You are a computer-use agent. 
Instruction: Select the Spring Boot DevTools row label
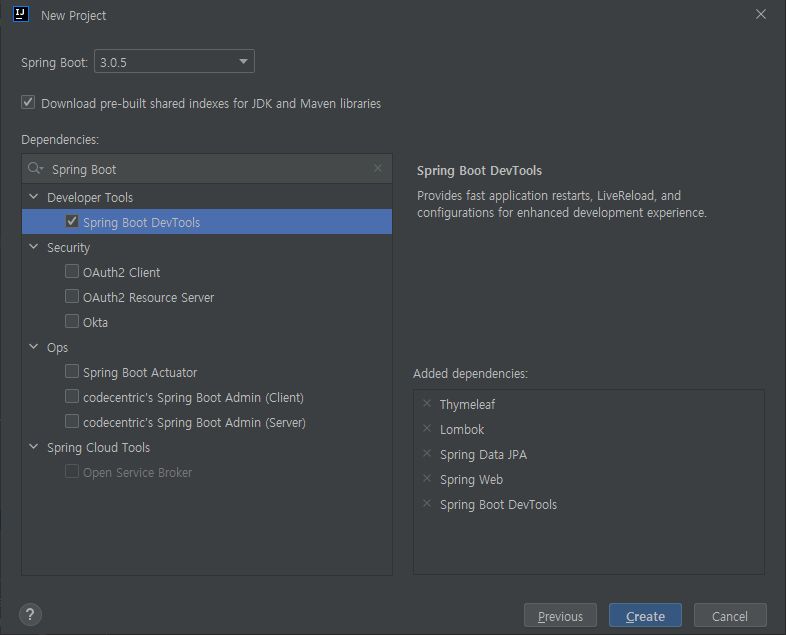141,223
